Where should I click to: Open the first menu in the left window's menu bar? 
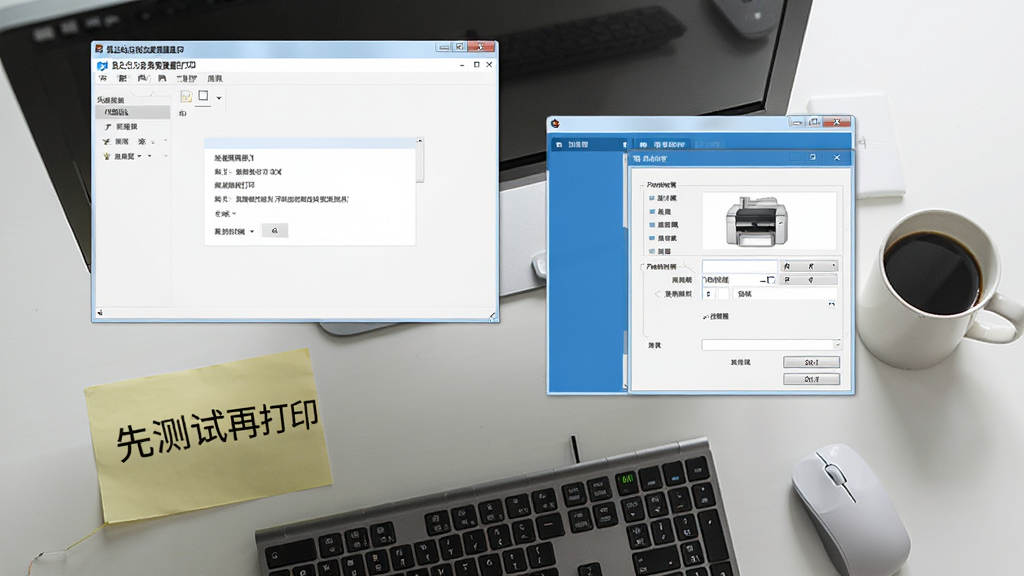coord(103,78)
